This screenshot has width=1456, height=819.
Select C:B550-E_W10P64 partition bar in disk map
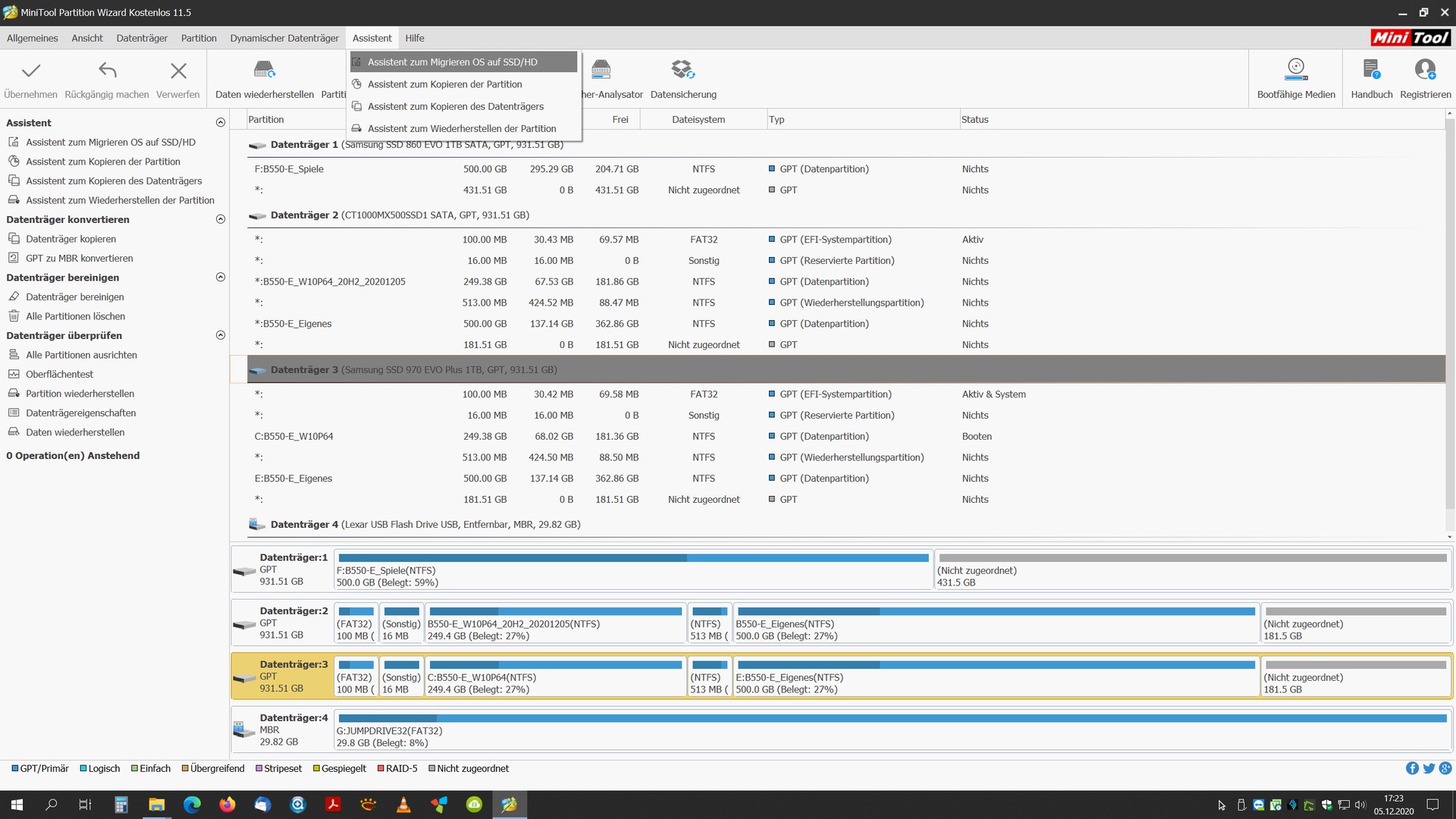point(555,677)
